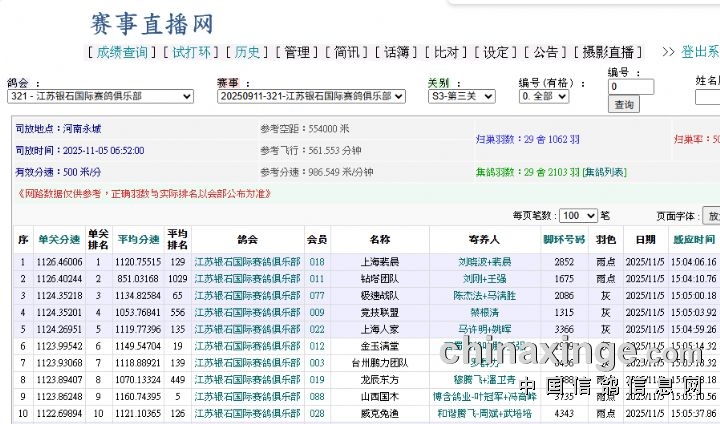Open member number 018 link
This screenshot has width=720, height=424.
coord(317,262)
